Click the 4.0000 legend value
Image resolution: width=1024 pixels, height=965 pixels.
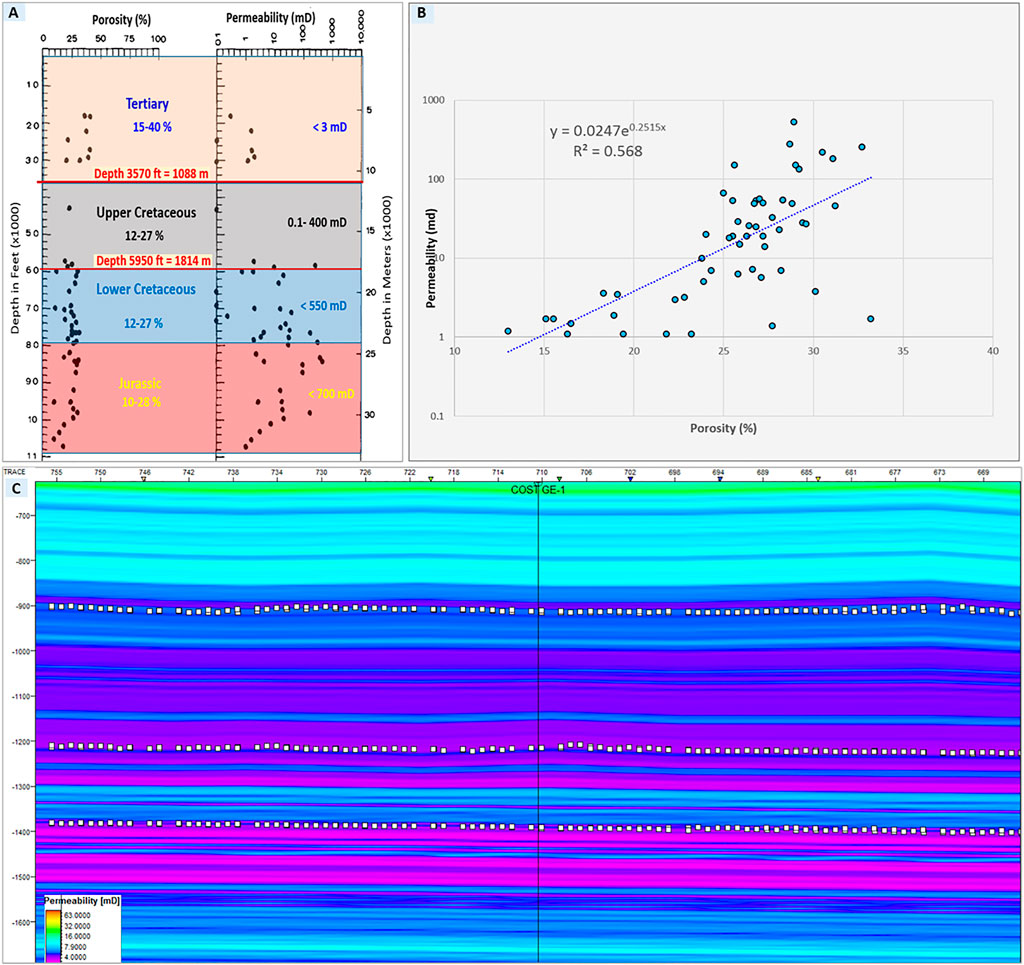coord(77,957)
